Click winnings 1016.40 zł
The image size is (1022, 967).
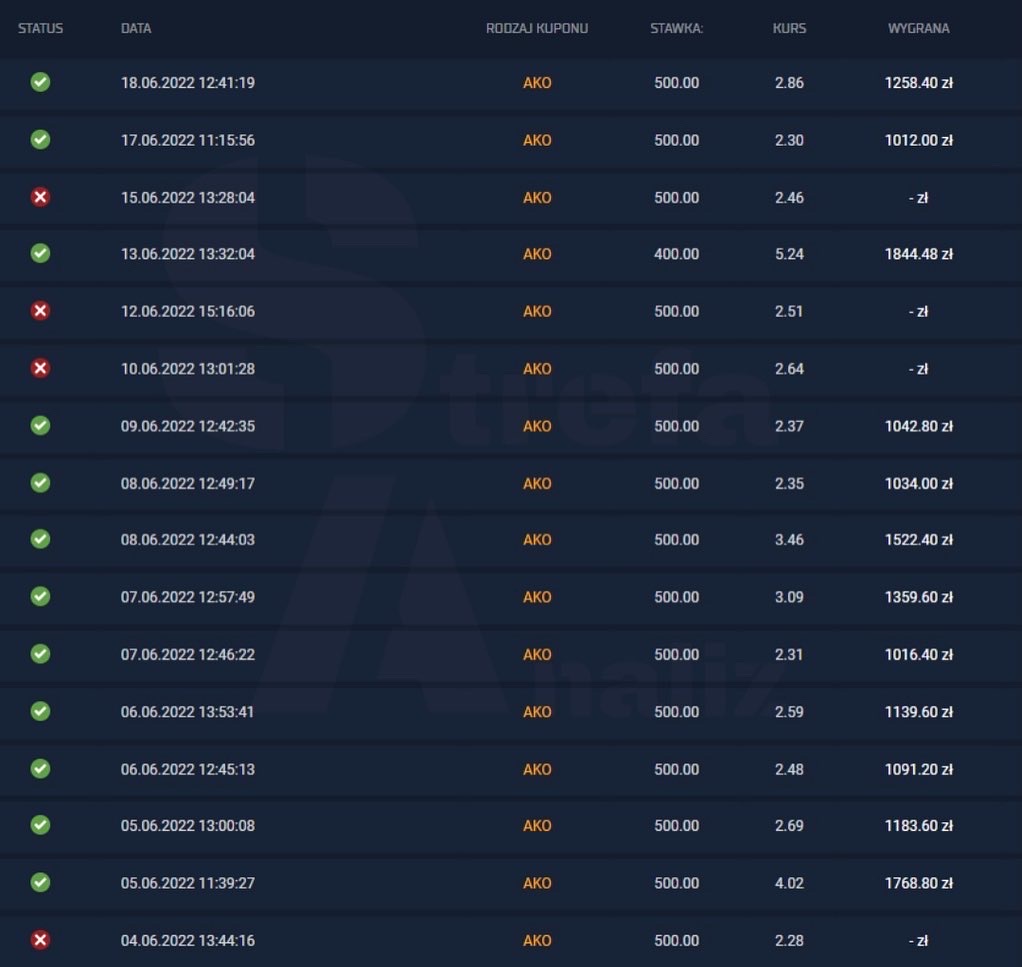tap(918, 655)
